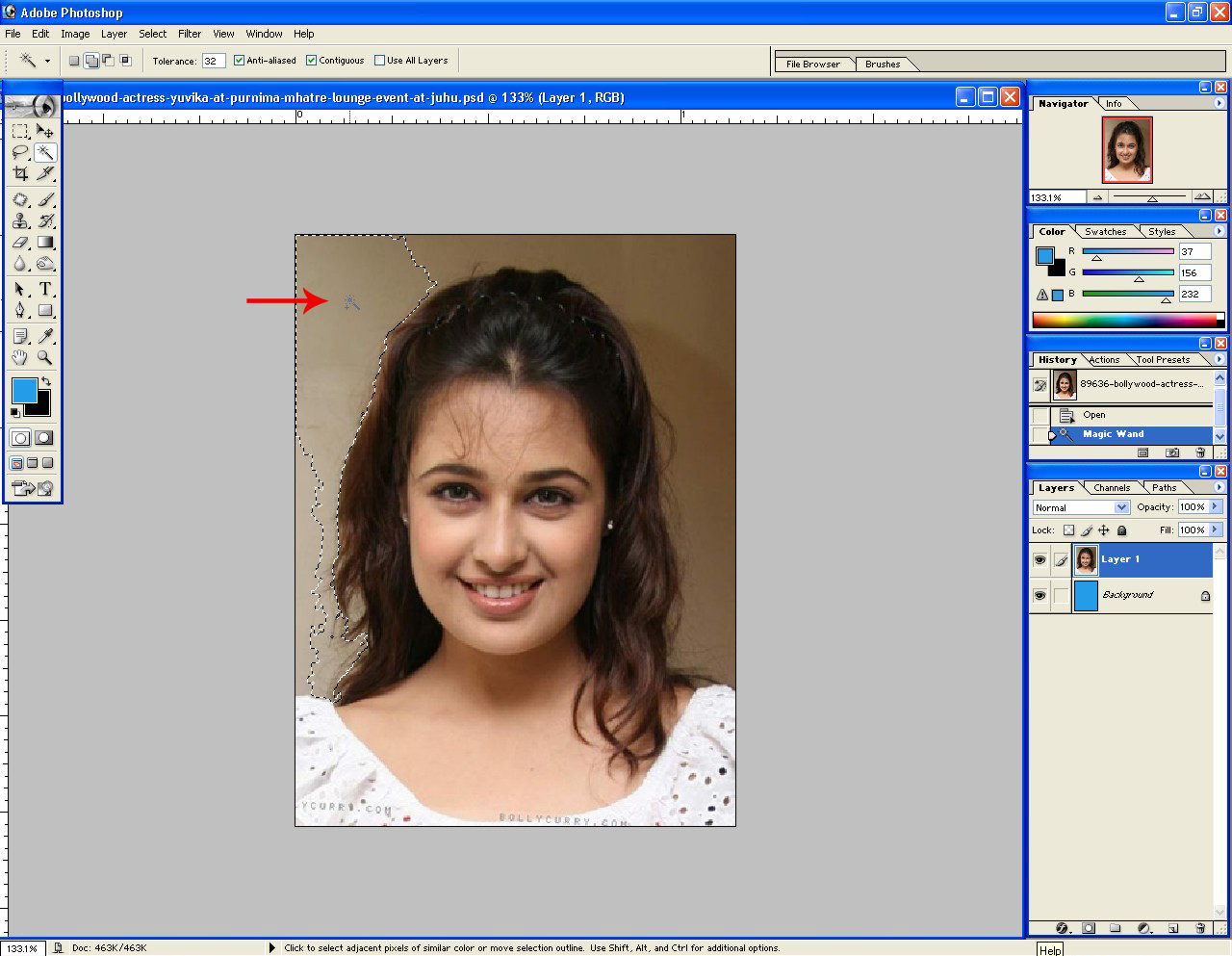Open the Opacity slider arrow
Image resolution: width=1232 pixels, height=956 pixels.
[x=1215, y=507]
